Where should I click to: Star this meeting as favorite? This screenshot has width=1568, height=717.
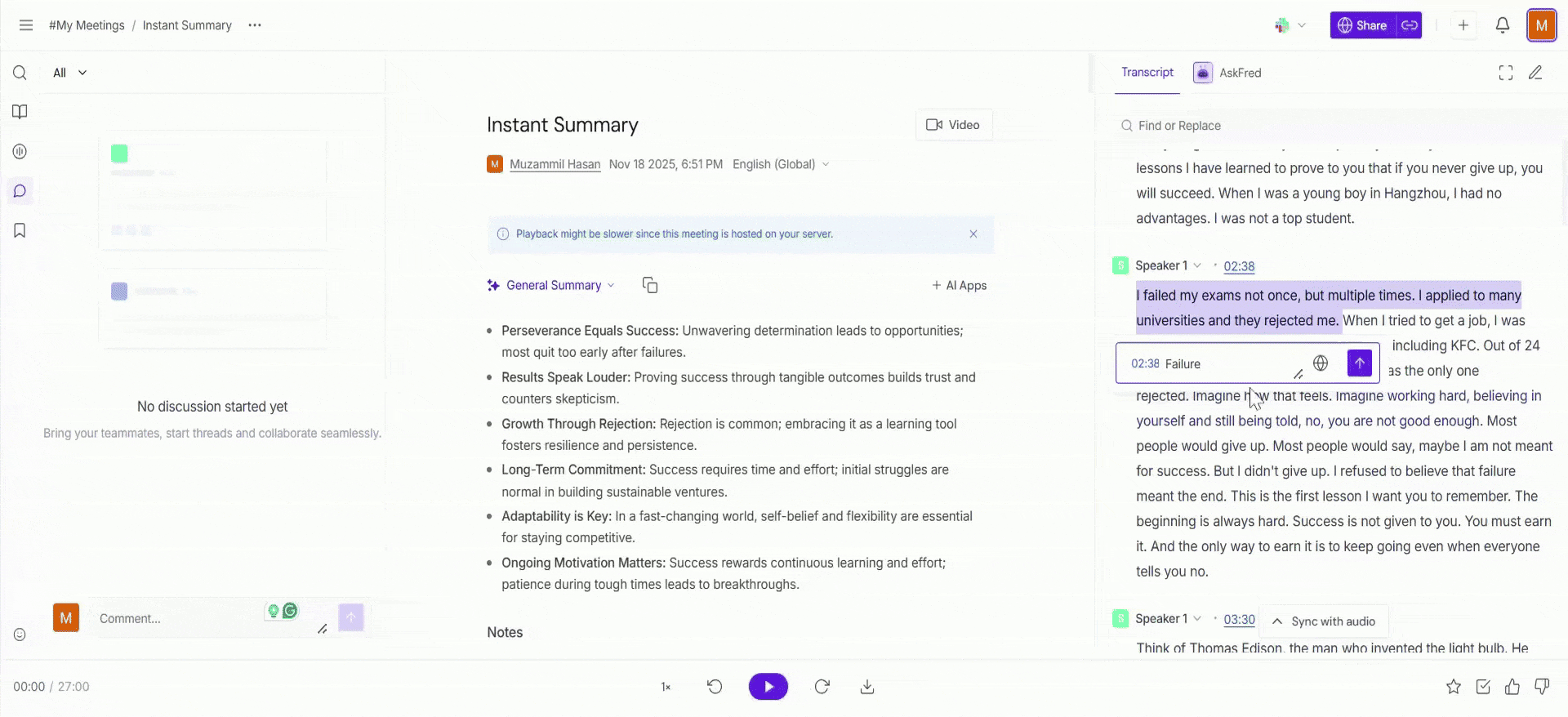tap(1453, 687)
